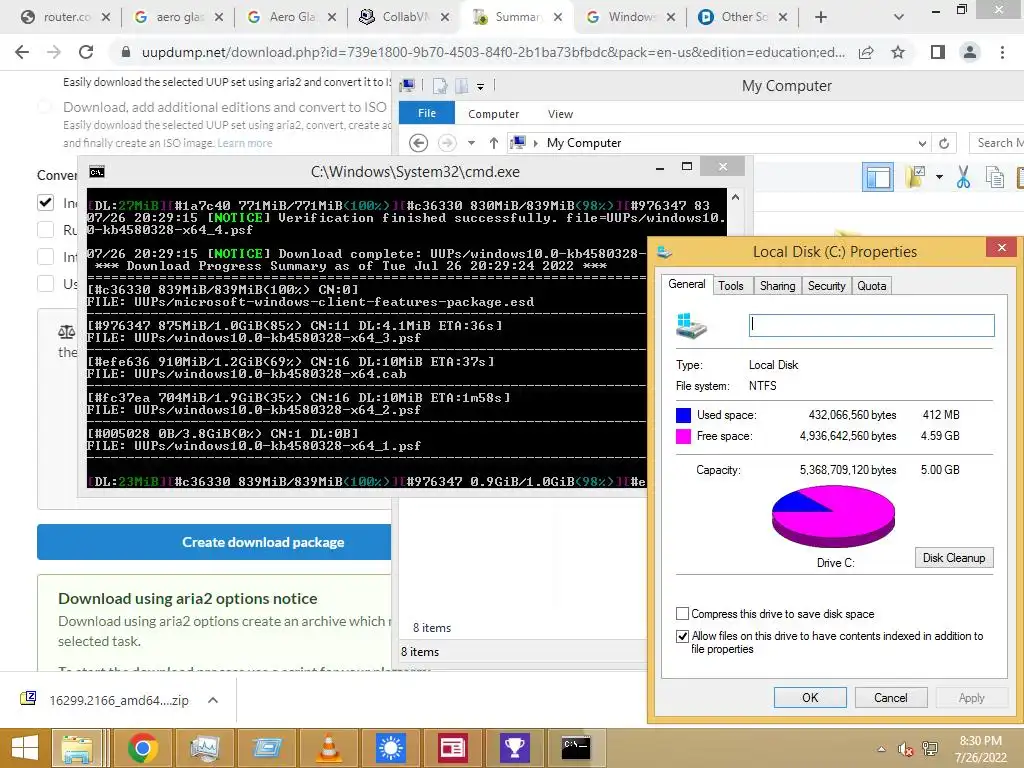The image size is (1024, 768).
Task: Switch to the Security properties tab
Action: (826, 285)
